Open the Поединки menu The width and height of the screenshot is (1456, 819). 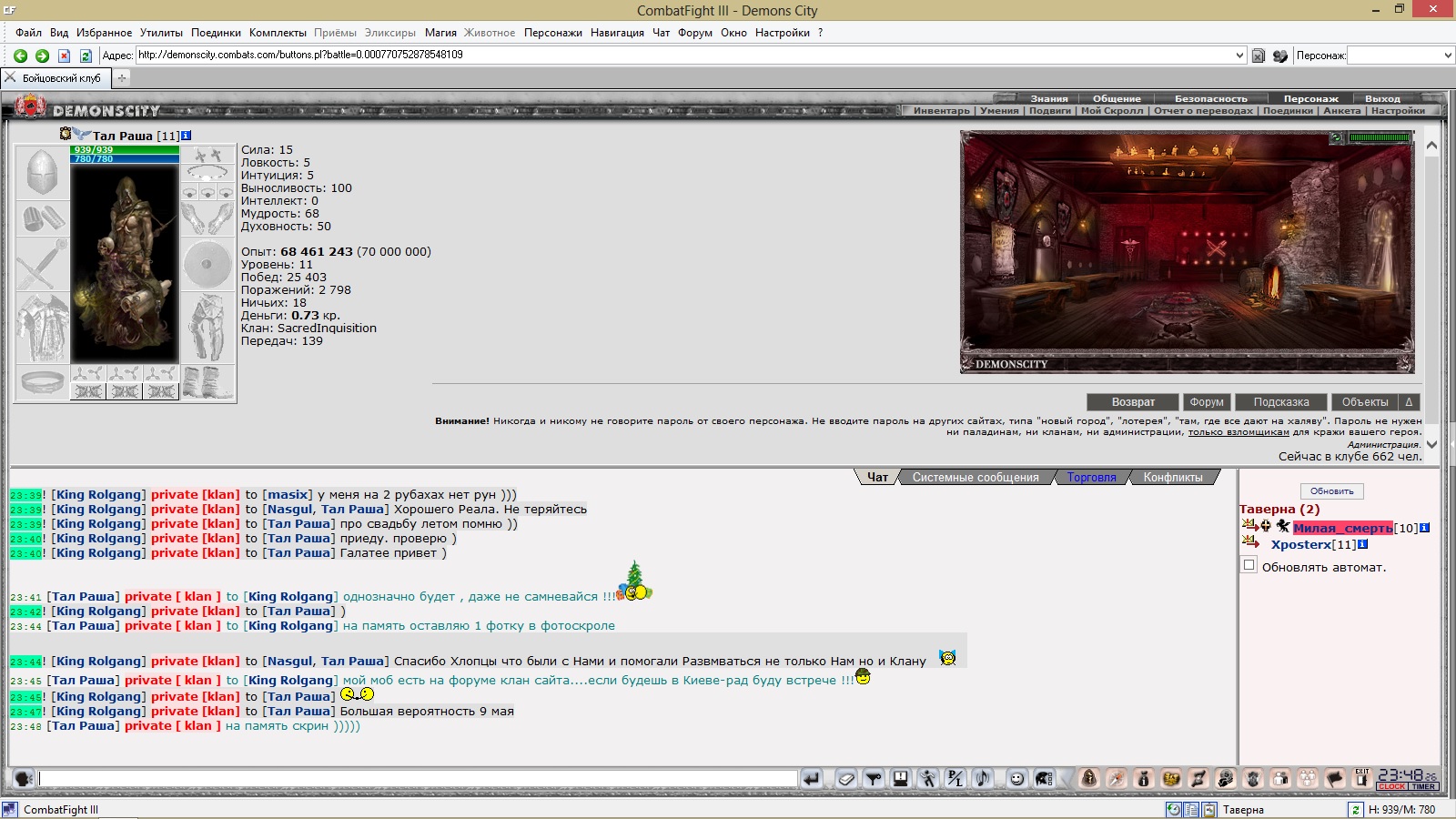coord(216,33)
